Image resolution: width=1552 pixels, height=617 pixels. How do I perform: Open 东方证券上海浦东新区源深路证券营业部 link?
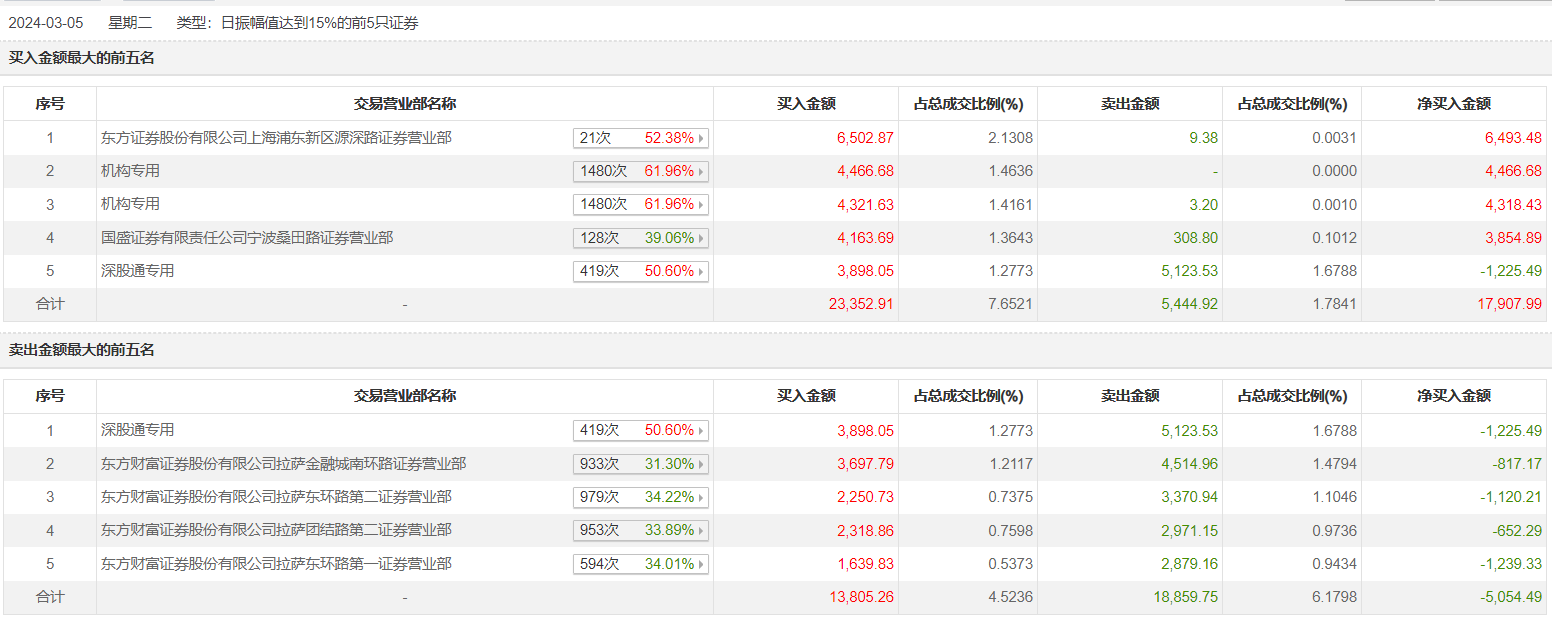(x=276, y=138)
